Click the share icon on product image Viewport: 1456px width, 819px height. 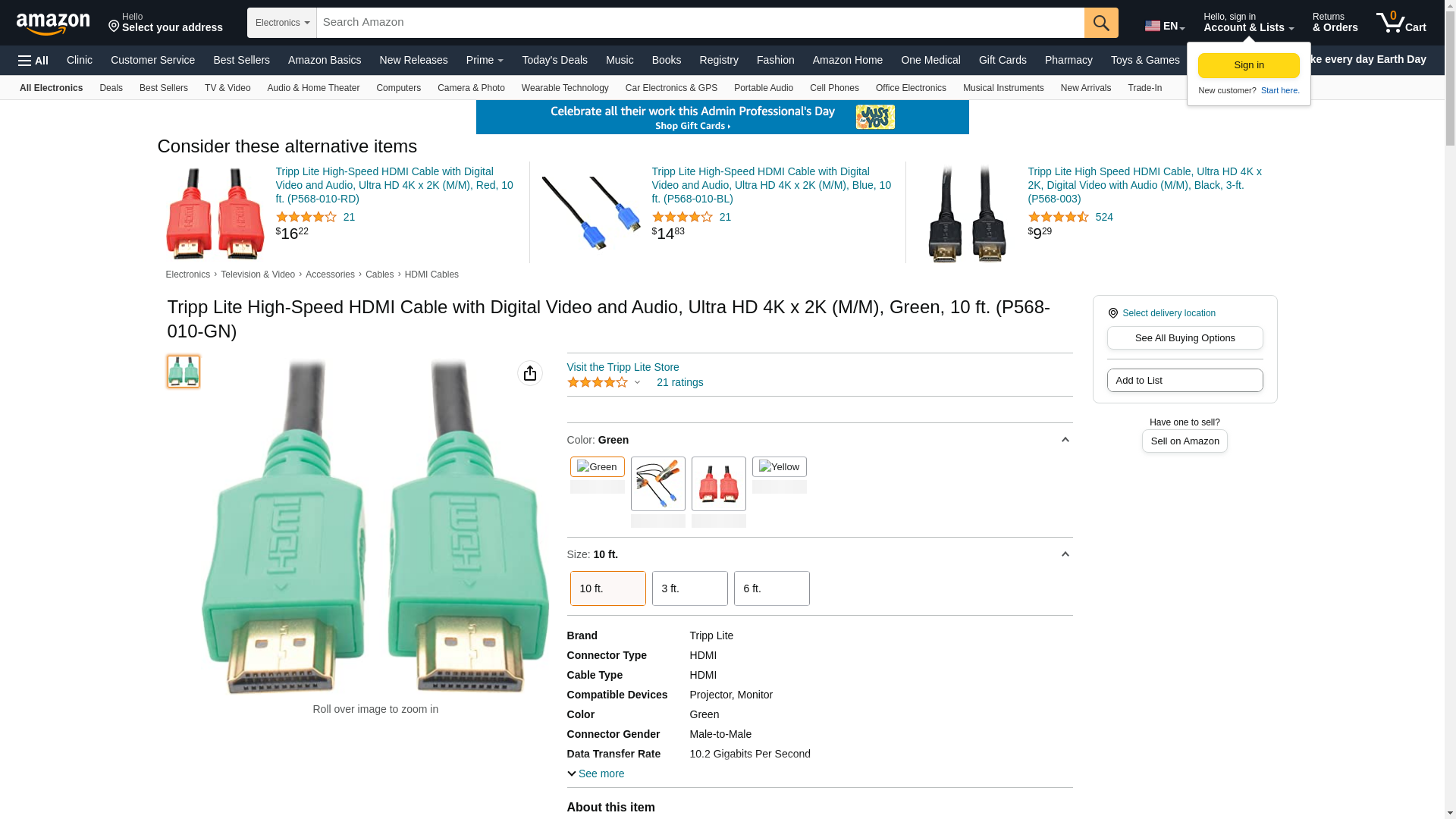(529, 373)
